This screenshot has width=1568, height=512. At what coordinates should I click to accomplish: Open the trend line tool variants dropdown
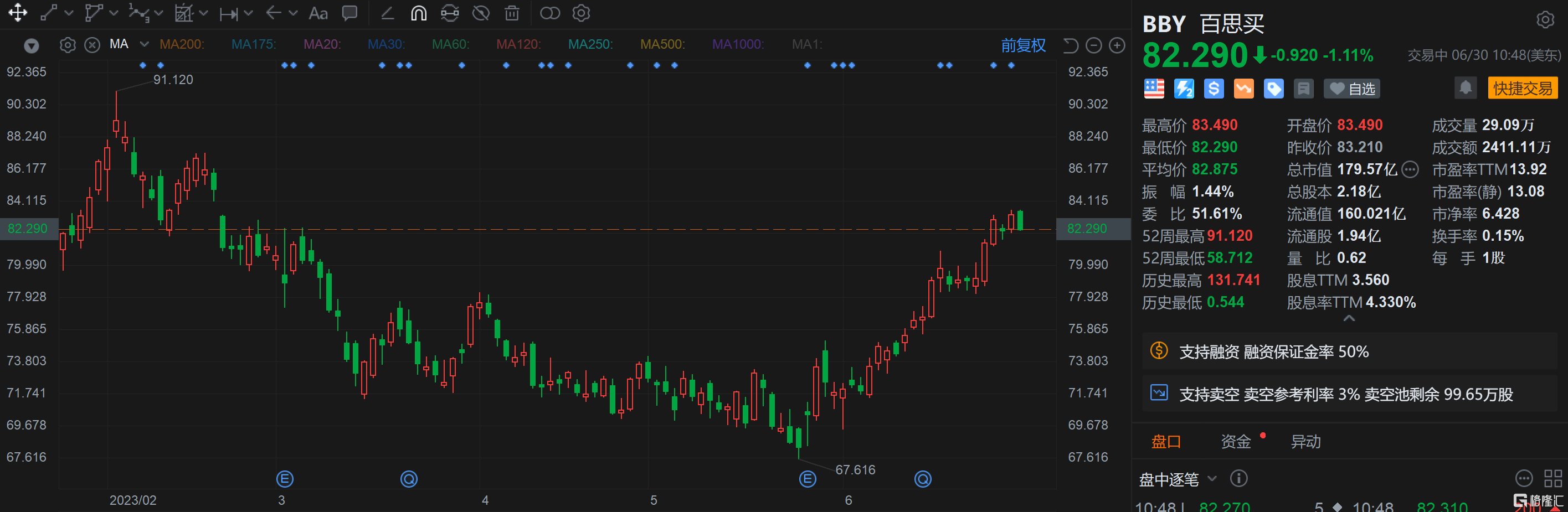(x=68, y=13)
